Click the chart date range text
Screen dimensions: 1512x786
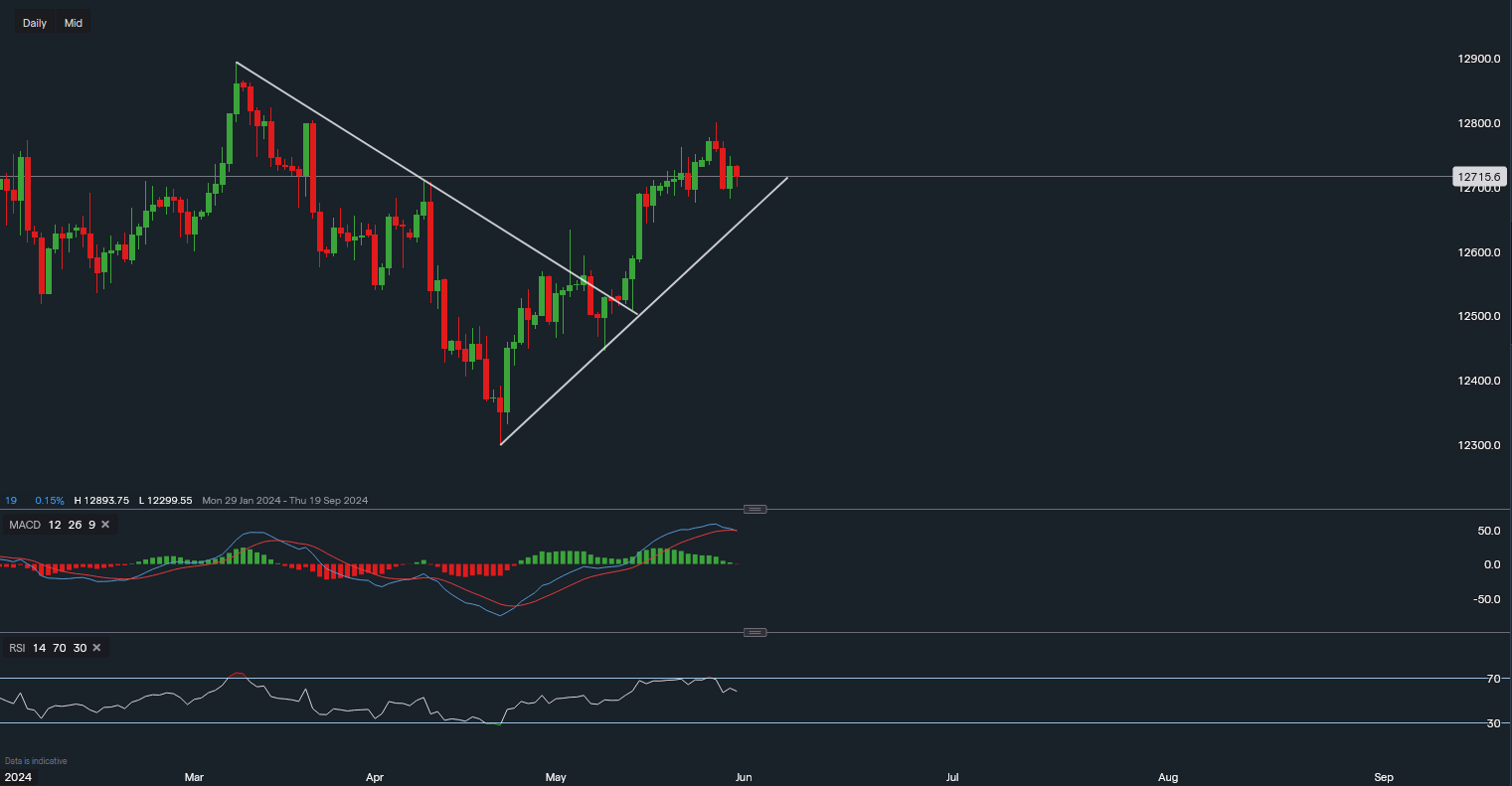coord(284,500)
